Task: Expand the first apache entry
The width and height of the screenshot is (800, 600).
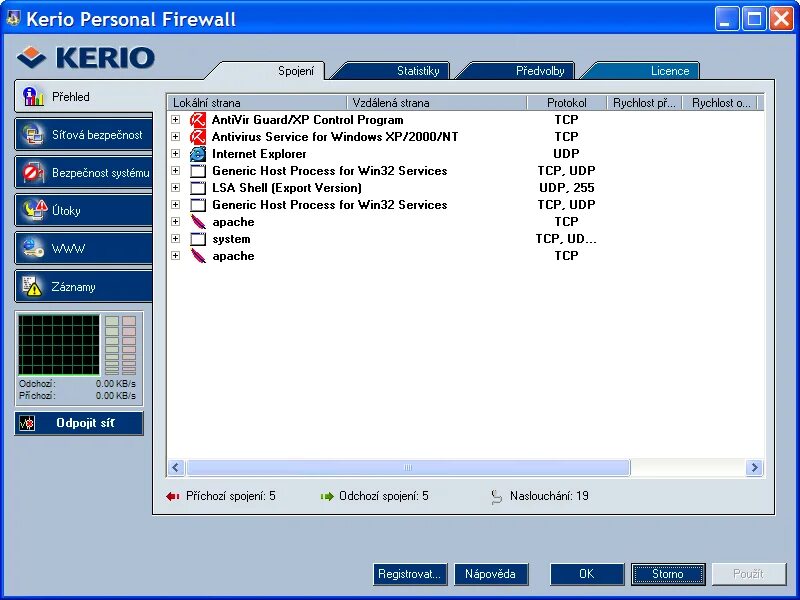Action: pyautogui.click(x=176, y=221)
